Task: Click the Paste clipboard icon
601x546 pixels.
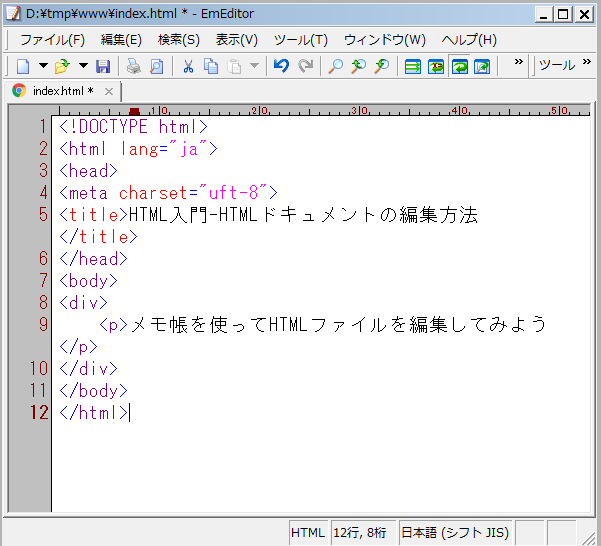Action: [x=234, y=66]
